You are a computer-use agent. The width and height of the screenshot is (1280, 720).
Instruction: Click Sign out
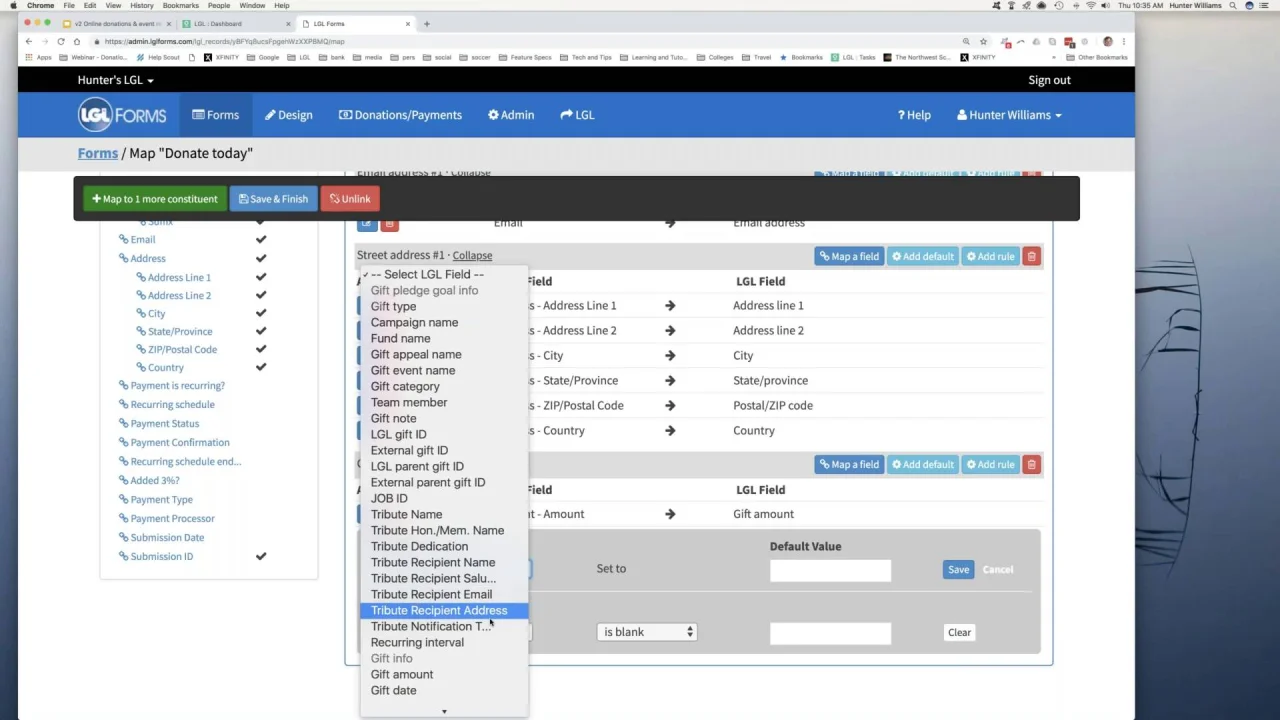coord(1049,80)
